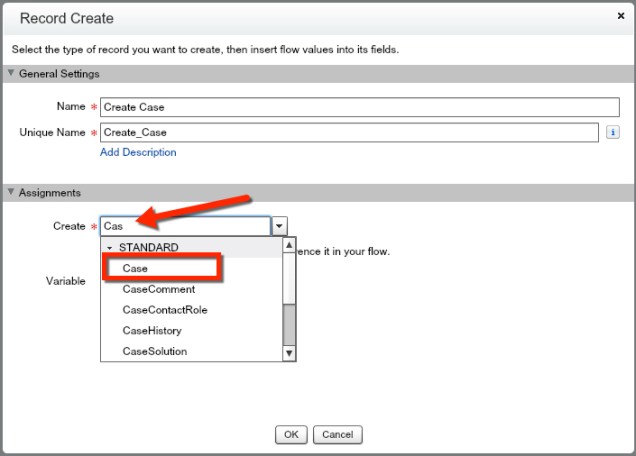Click the dropdown list scrollbar thumb
The image size is (636, 456).
pyautogui.click(x=290, y=322)
